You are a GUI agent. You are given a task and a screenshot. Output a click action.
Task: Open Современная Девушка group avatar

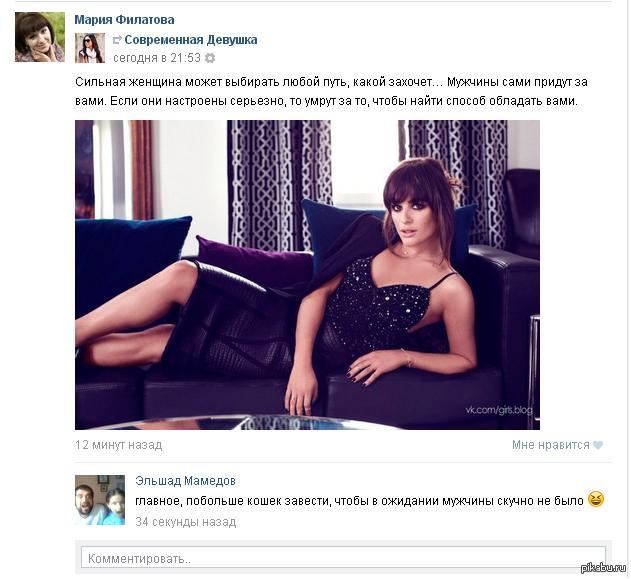pyautogui.click(x=90, y=48)
